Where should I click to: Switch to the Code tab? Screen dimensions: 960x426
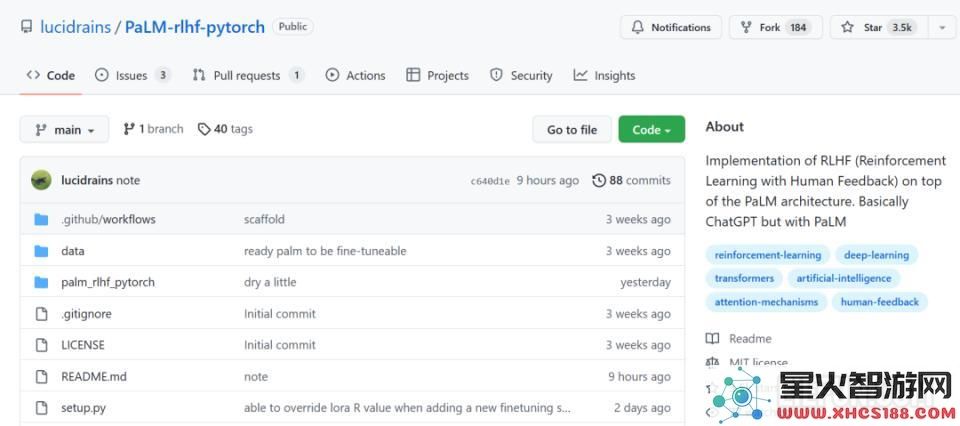click(x=51, y=75)
